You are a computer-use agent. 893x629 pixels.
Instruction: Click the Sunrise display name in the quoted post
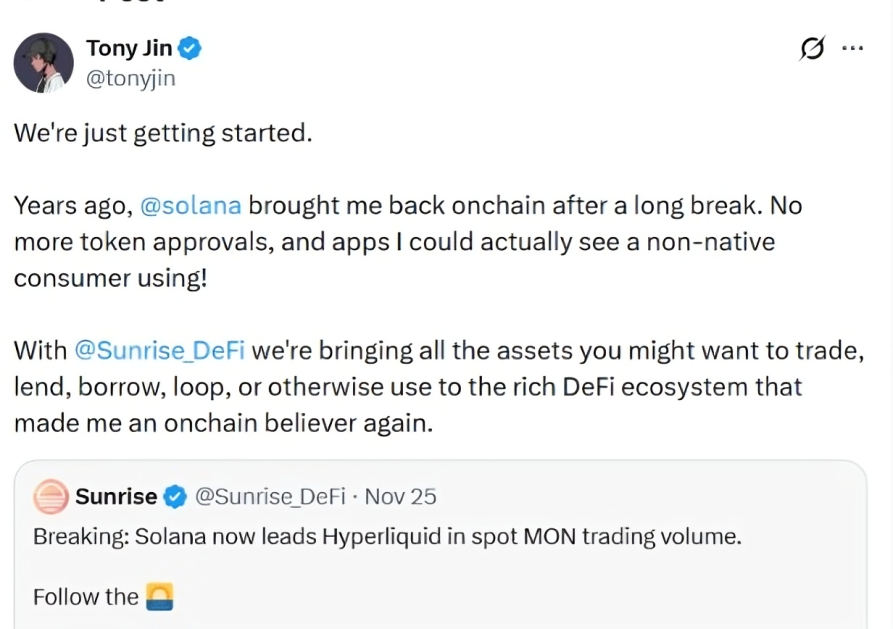(116, 496)
